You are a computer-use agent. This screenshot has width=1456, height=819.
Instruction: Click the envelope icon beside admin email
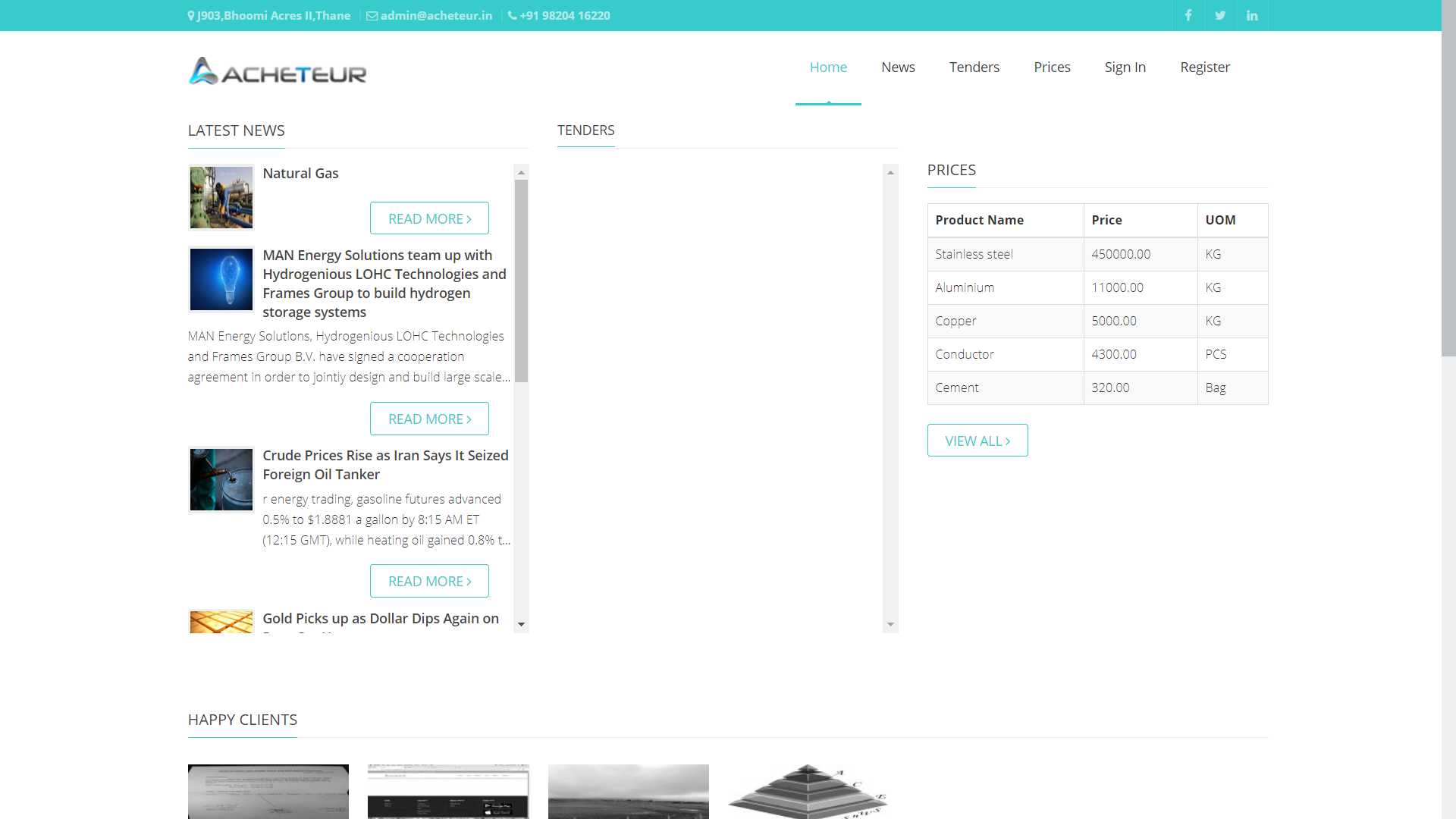[x=372, y=15]
